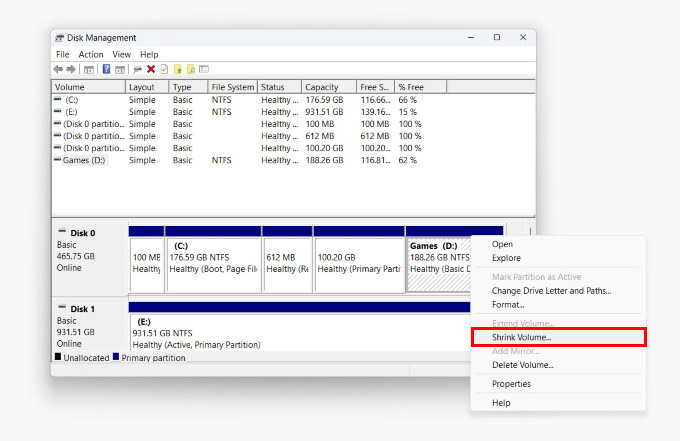Screen dimensions: 680x441
Task: Click the Disk Management title bar icon
Action: click(x=59, y=38)
